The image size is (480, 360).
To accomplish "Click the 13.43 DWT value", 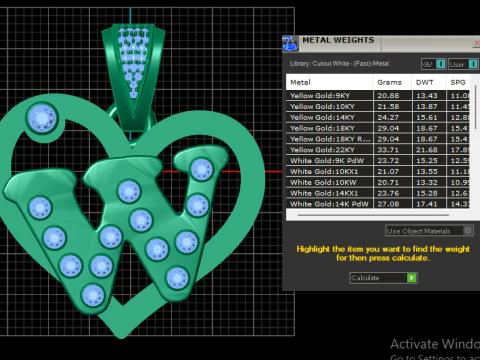I will click(x=427, y=96).
